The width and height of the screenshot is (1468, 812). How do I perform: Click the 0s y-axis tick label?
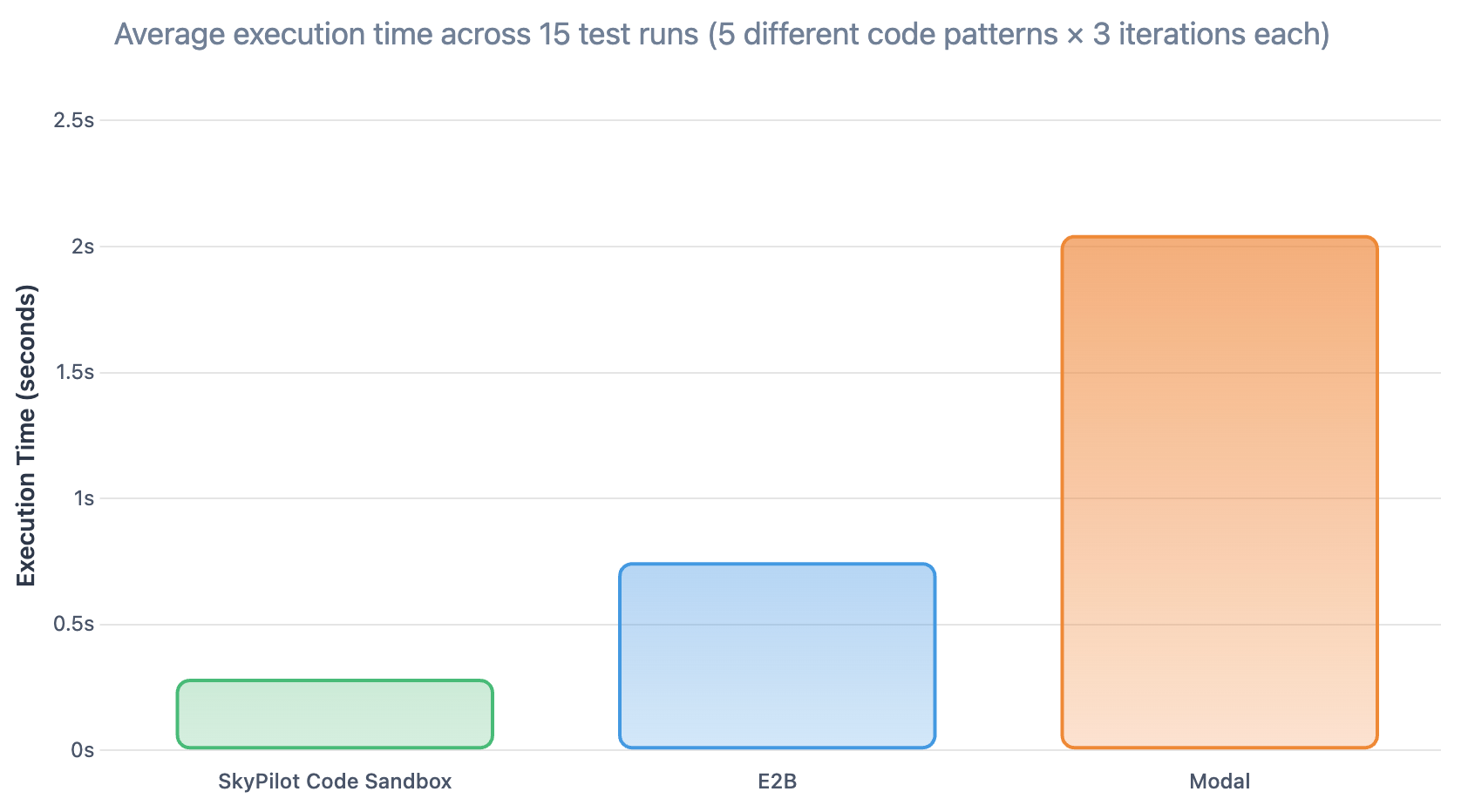coord(84,750)
